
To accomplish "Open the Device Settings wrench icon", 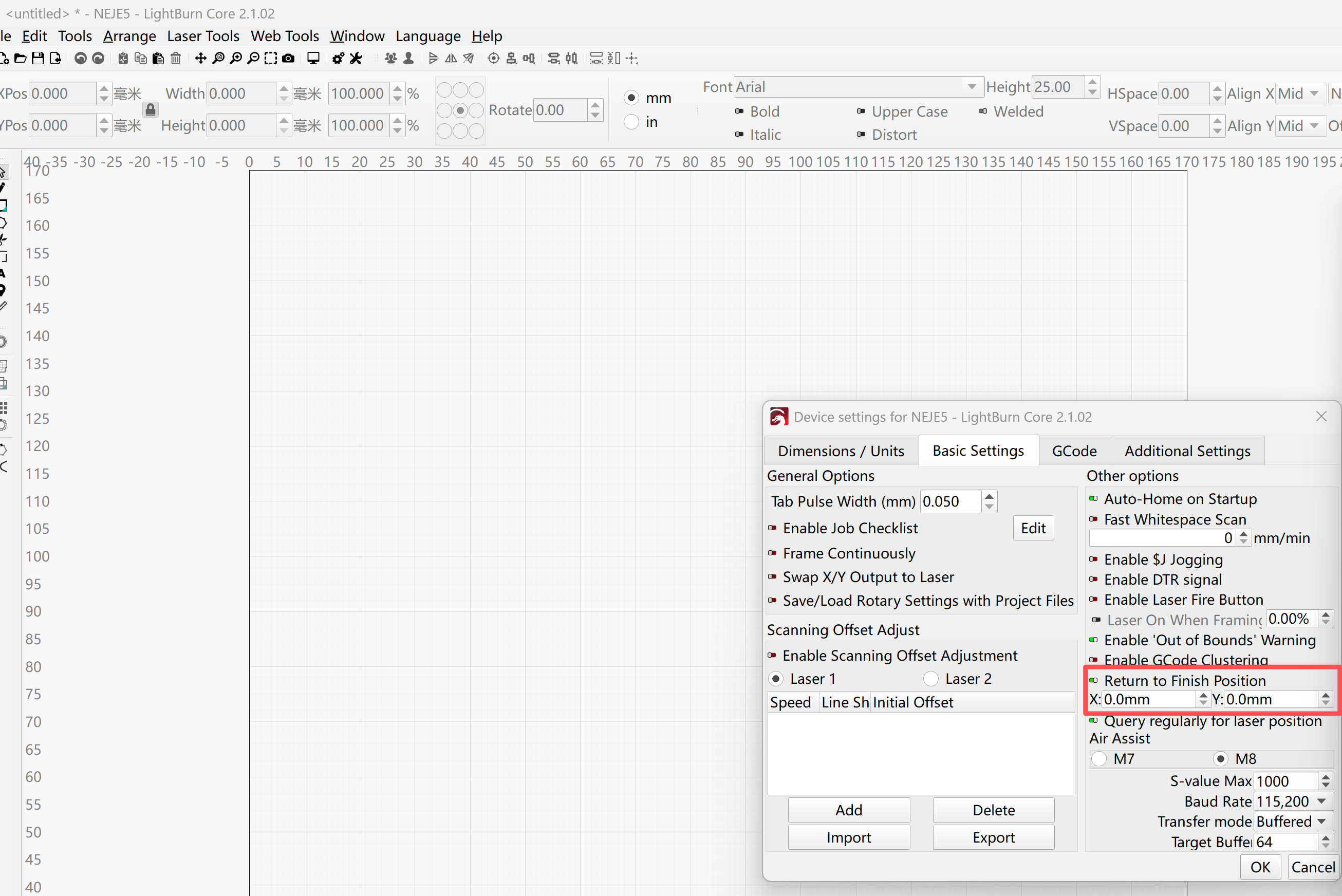I will pos(356,58).
